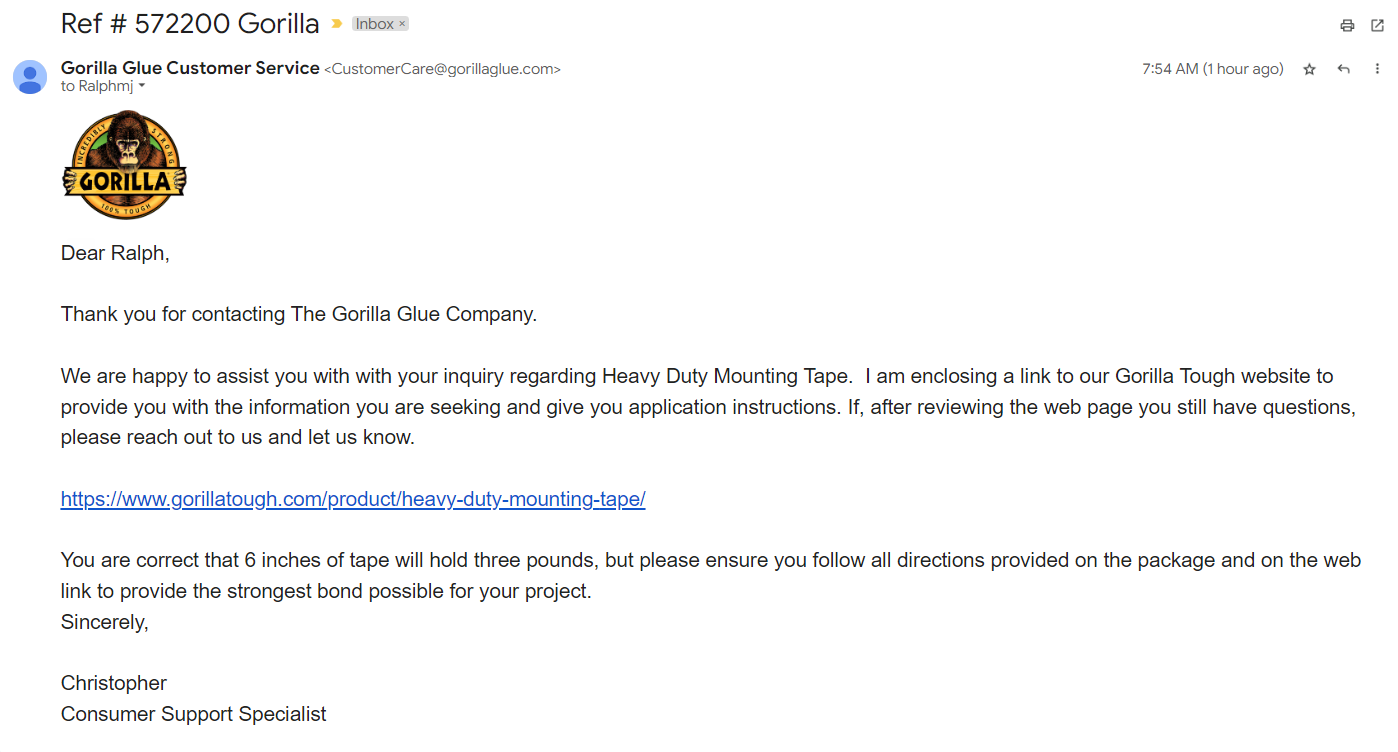Viewport: 1398px width, 752px height.
Task: Open the gorillatough.com heavy-duty mounting tape link
Action: tap(353, 499)
